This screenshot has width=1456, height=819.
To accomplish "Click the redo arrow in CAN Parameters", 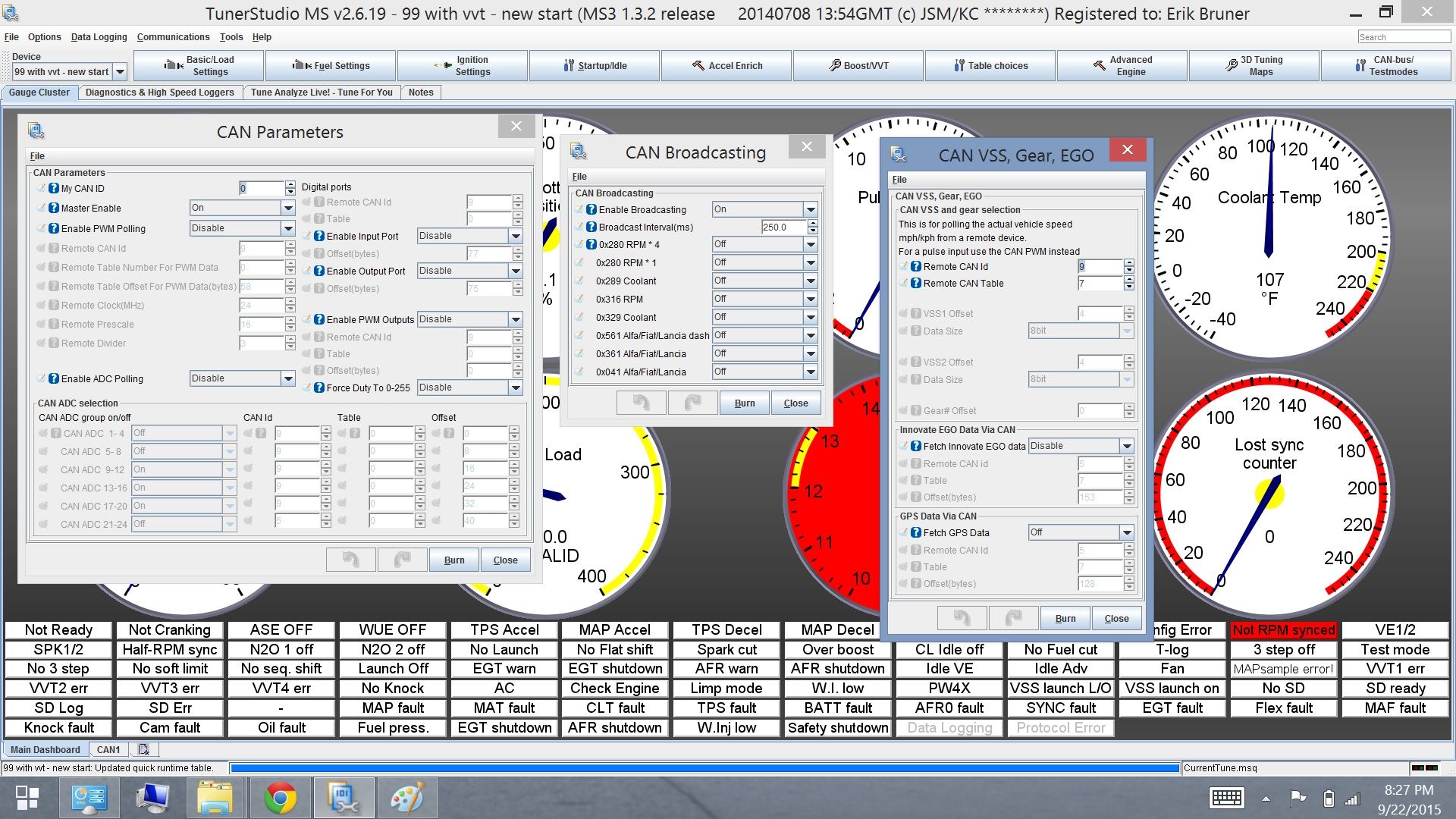I will click(x=402, y=560).
